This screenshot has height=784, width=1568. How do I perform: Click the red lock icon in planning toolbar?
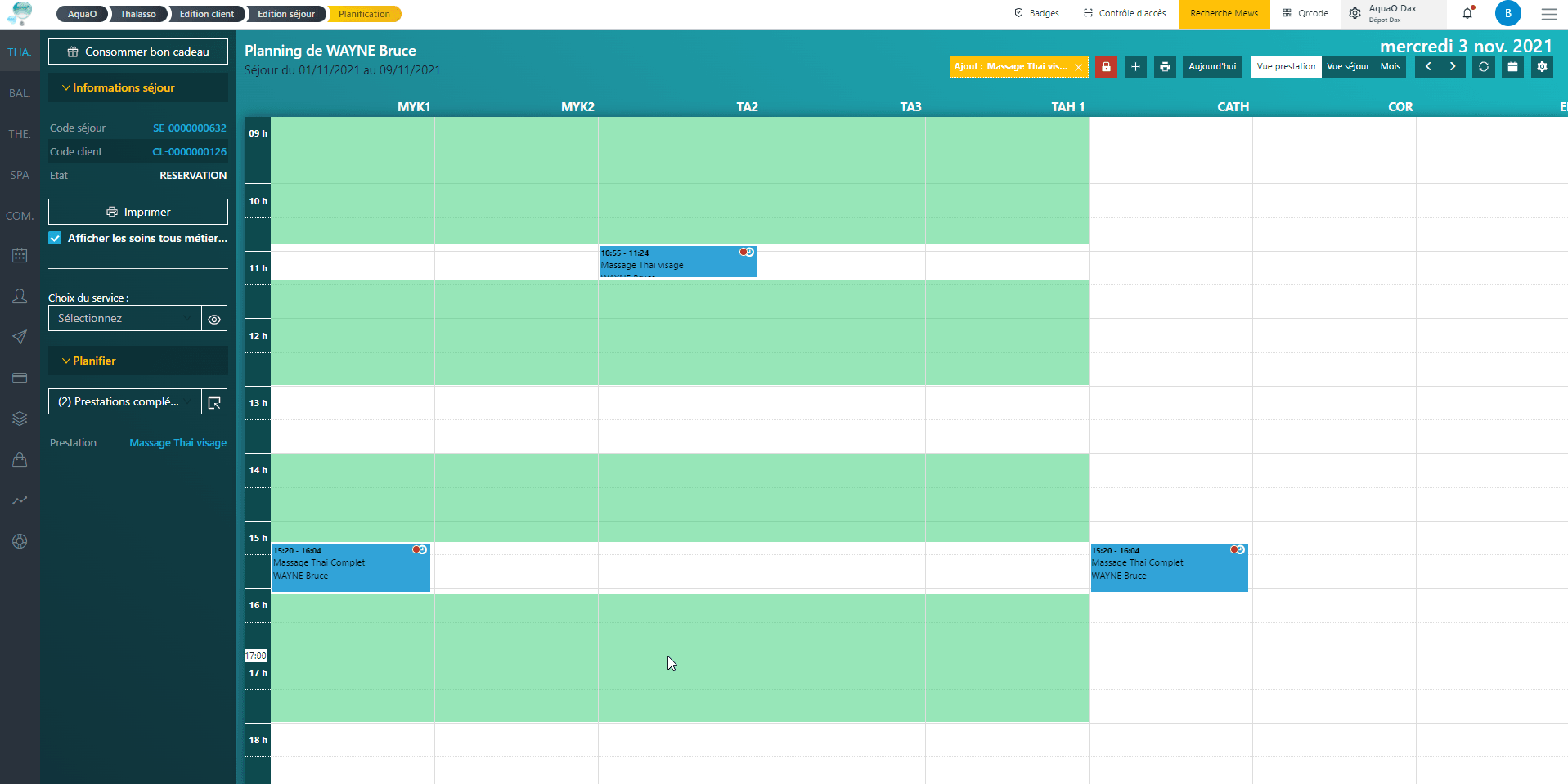tap(1106, 67)
